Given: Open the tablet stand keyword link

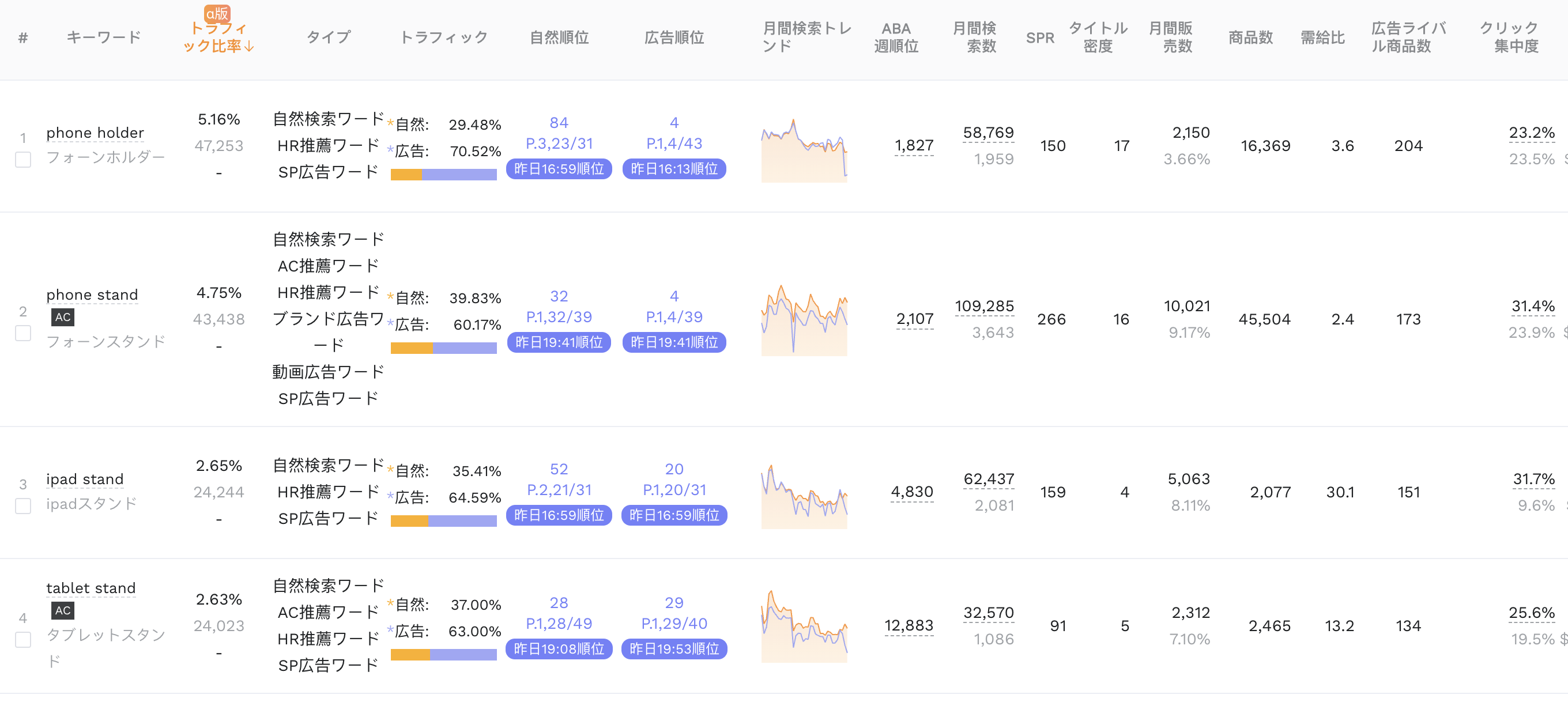Looking at the screenshot, I should coord(91,588).
